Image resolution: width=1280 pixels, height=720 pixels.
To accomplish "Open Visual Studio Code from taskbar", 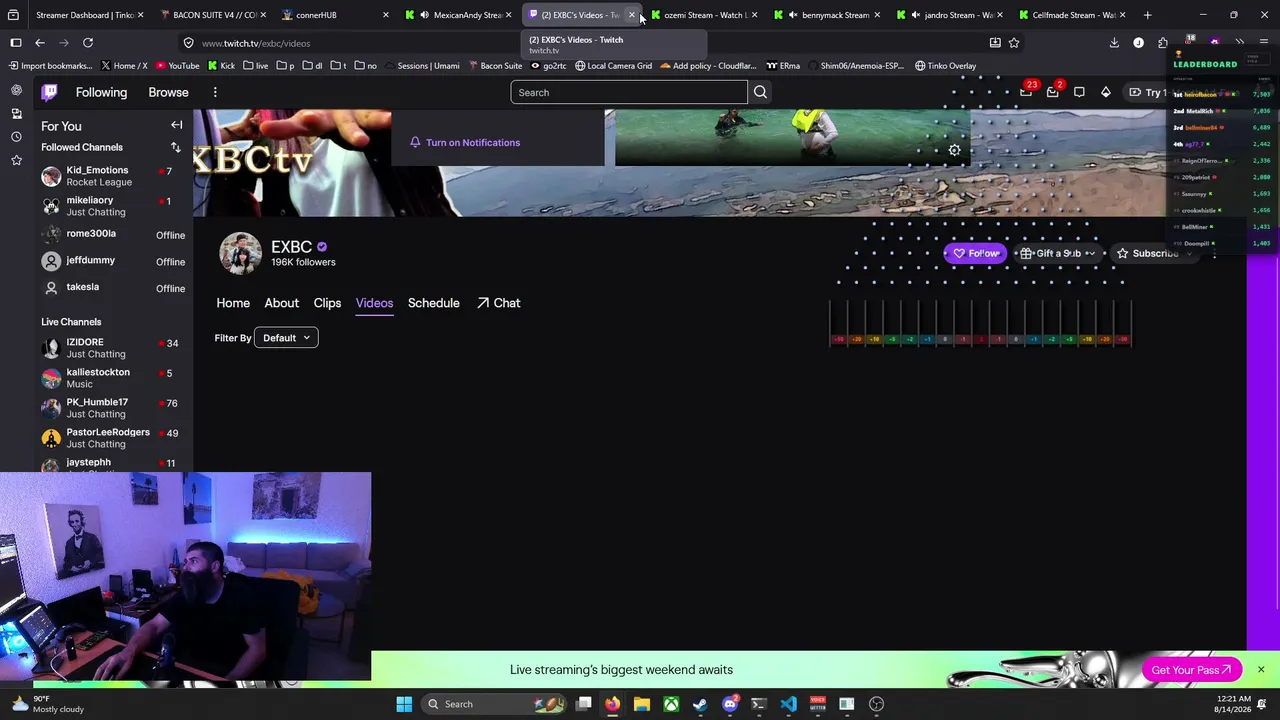I will [788, 704].
